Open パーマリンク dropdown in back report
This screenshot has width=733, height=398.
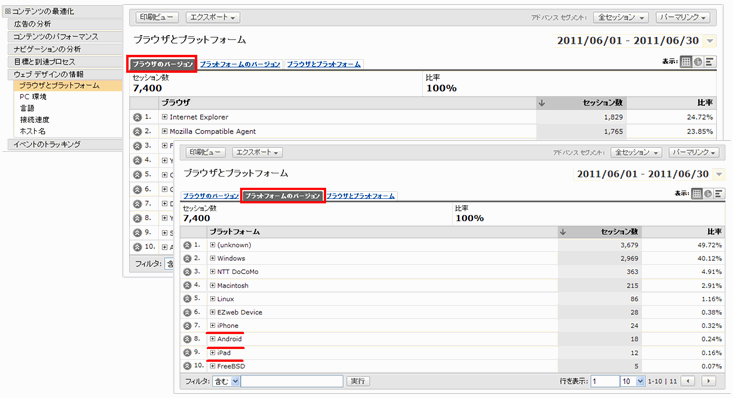pyautogui.click(x=683, y=17)
